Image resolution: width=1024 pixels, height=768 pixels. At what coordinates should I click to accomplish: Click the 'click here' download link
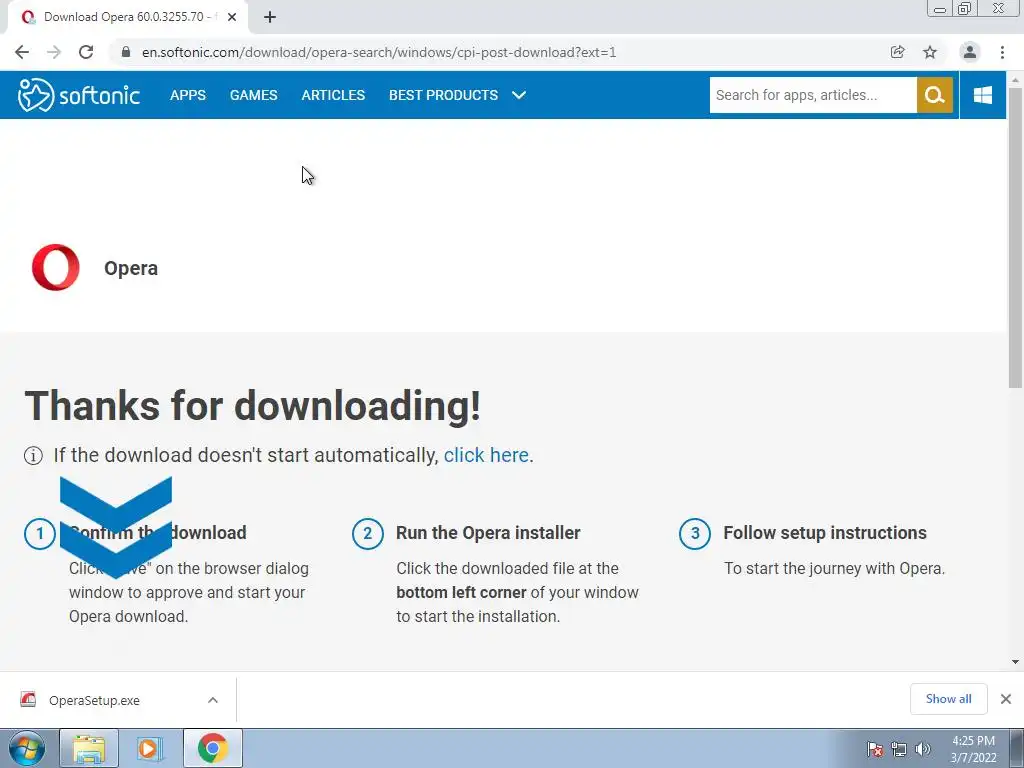pyautogui.click(x=486, y=455)
